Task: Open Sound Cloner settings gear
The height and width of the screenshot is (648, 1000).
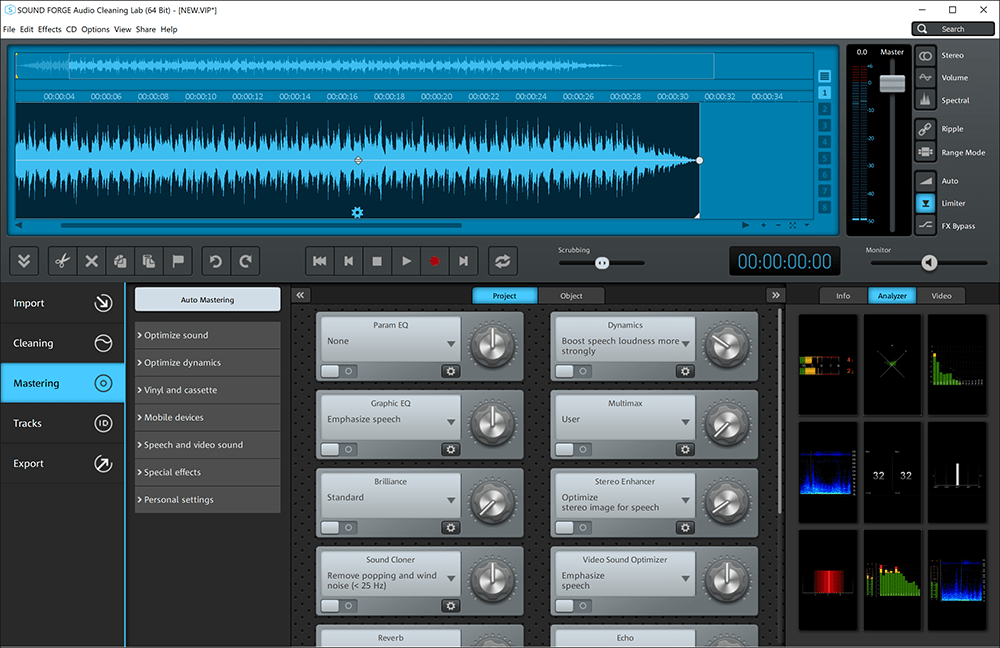Action: click(451, 606)
